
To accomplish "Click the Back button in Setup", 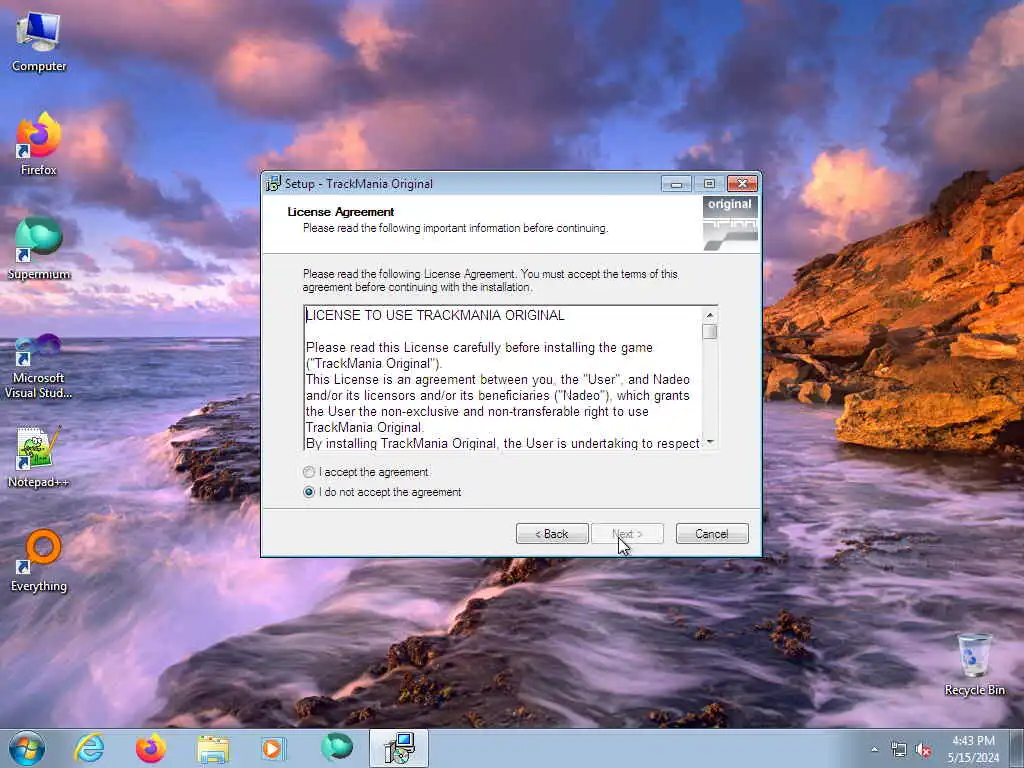I will [552, 534].
